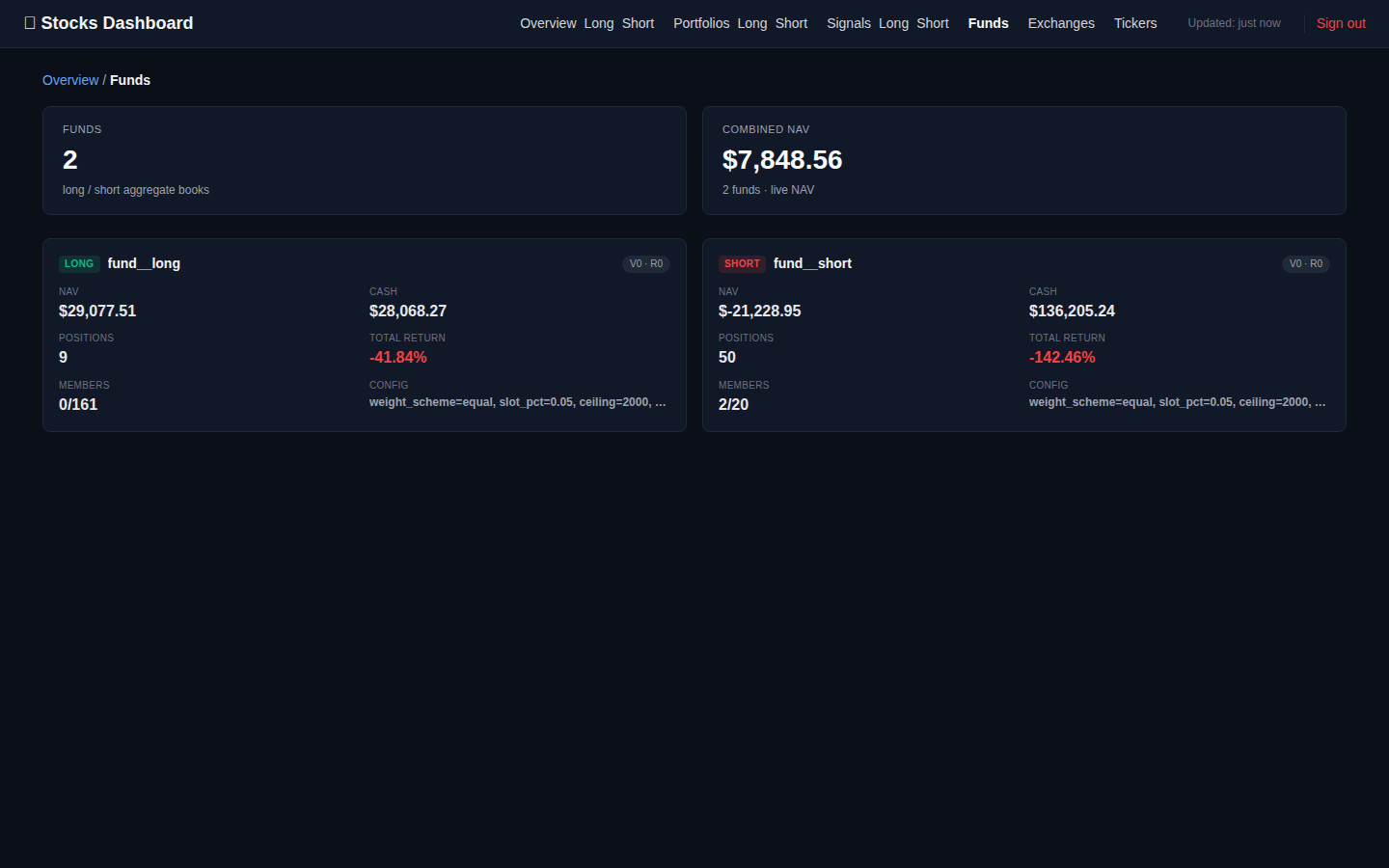Screen dimensions: 1389x868
Task: Click V0 · R0 badge on fund__short card
Action: 1306,263
